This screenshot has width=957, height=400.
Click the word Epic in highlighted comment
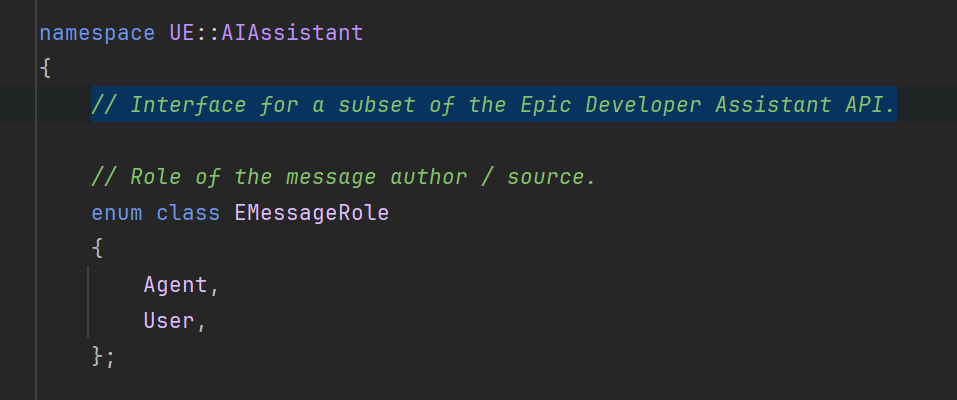[546, 105]
